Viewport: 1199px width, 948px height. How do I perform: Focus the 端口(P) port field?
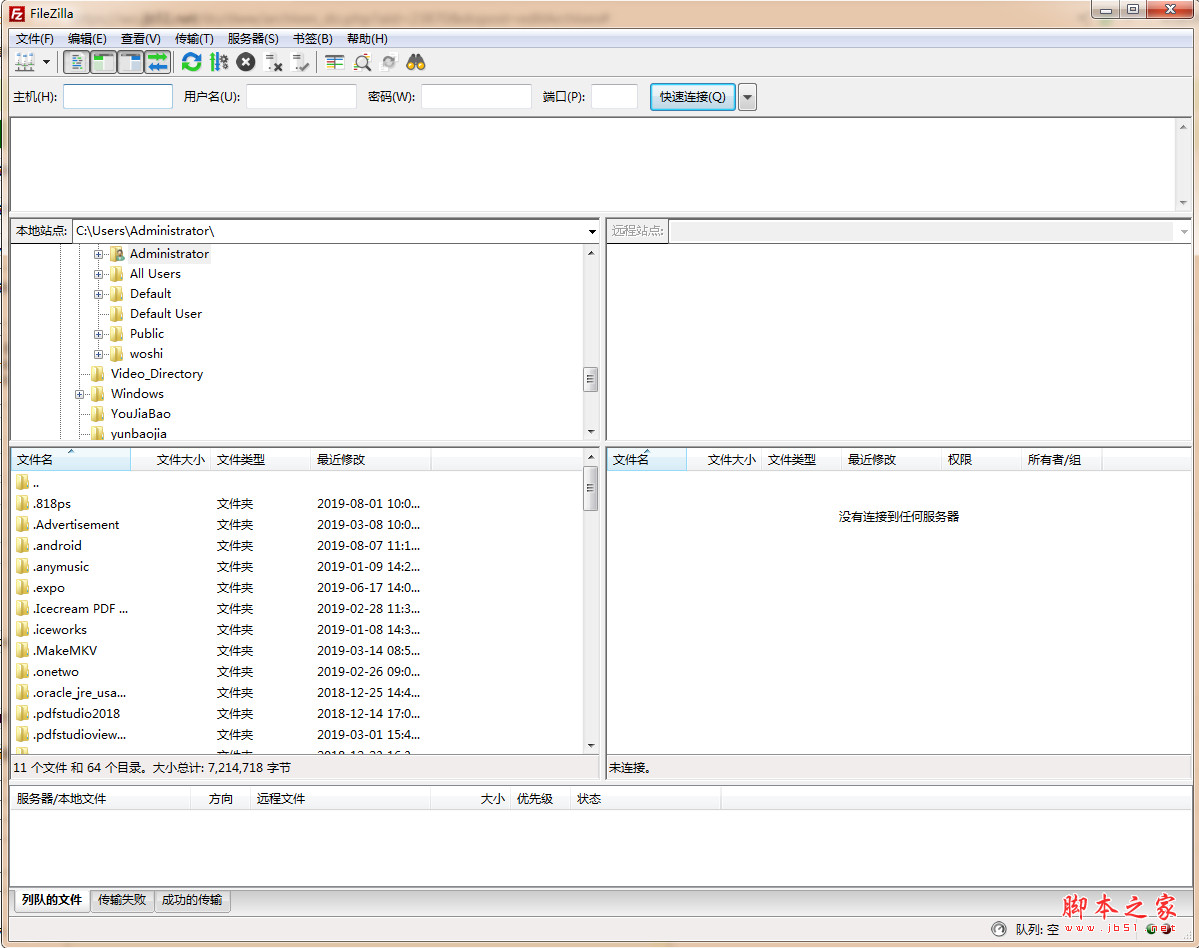(615, 97)
